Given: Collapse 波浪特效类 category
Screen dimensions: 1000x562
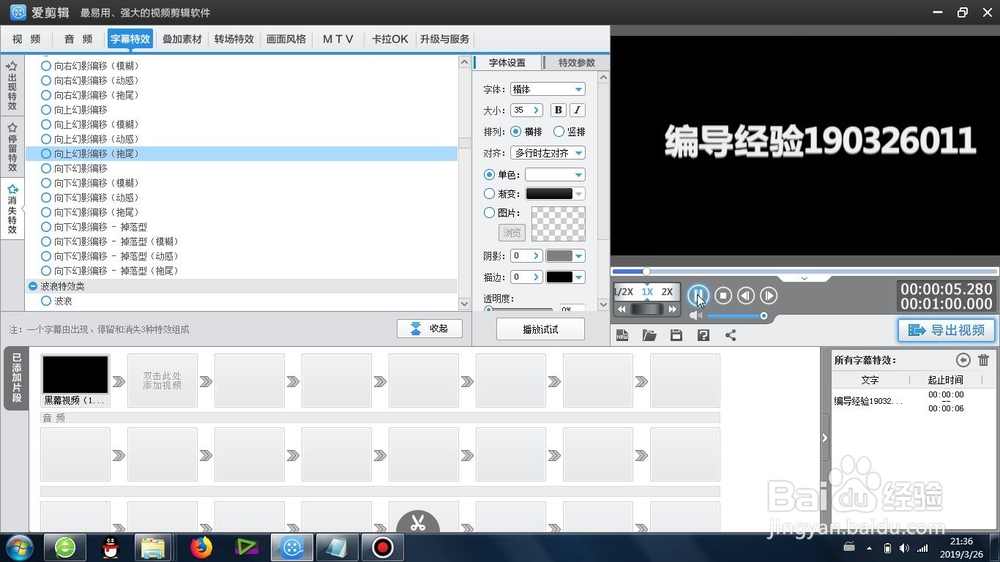Looking at the screenshot, I should coord(33,286).
